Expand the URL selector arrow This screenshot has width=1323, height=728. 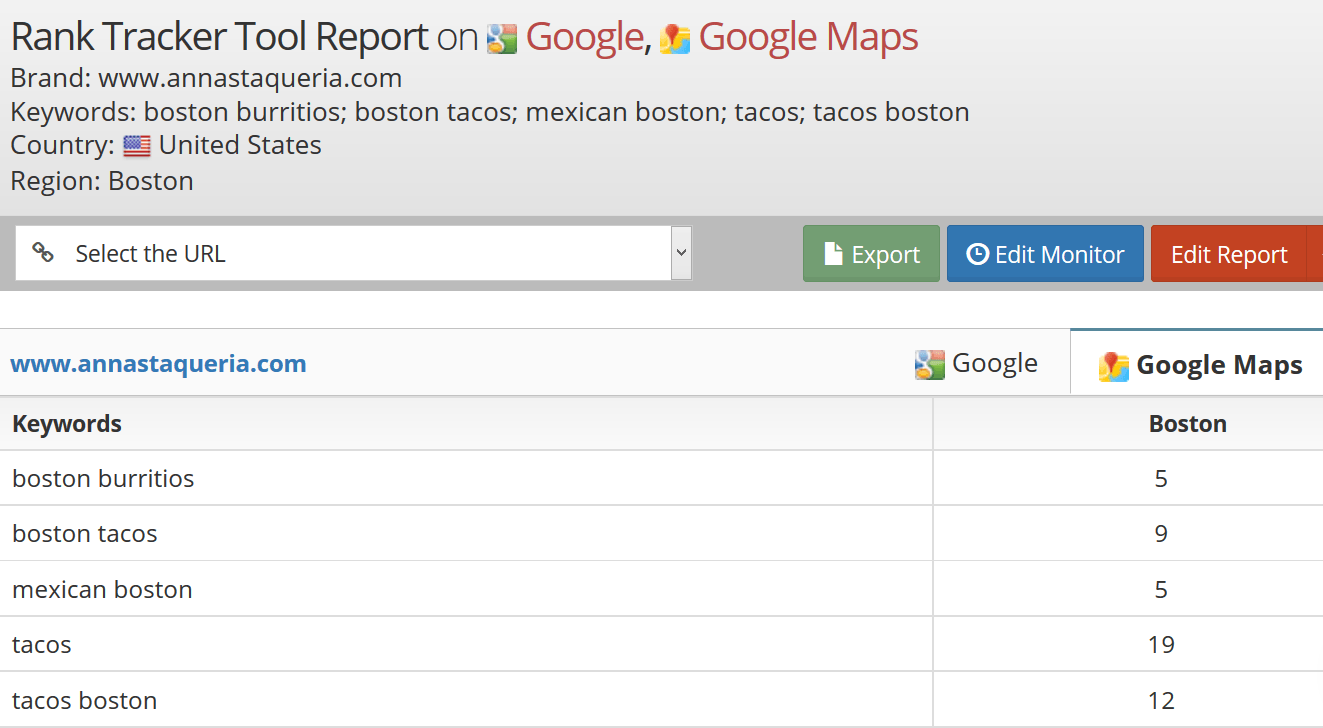pyautogui.click(x=681, y=253)
